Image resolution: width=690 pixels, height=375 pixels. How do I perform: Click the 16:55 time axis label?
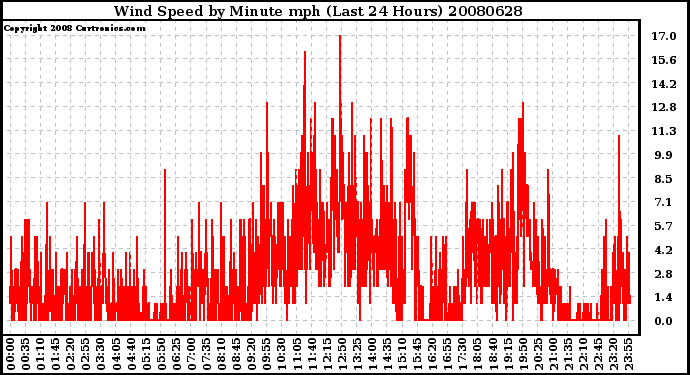pos(447,355)
